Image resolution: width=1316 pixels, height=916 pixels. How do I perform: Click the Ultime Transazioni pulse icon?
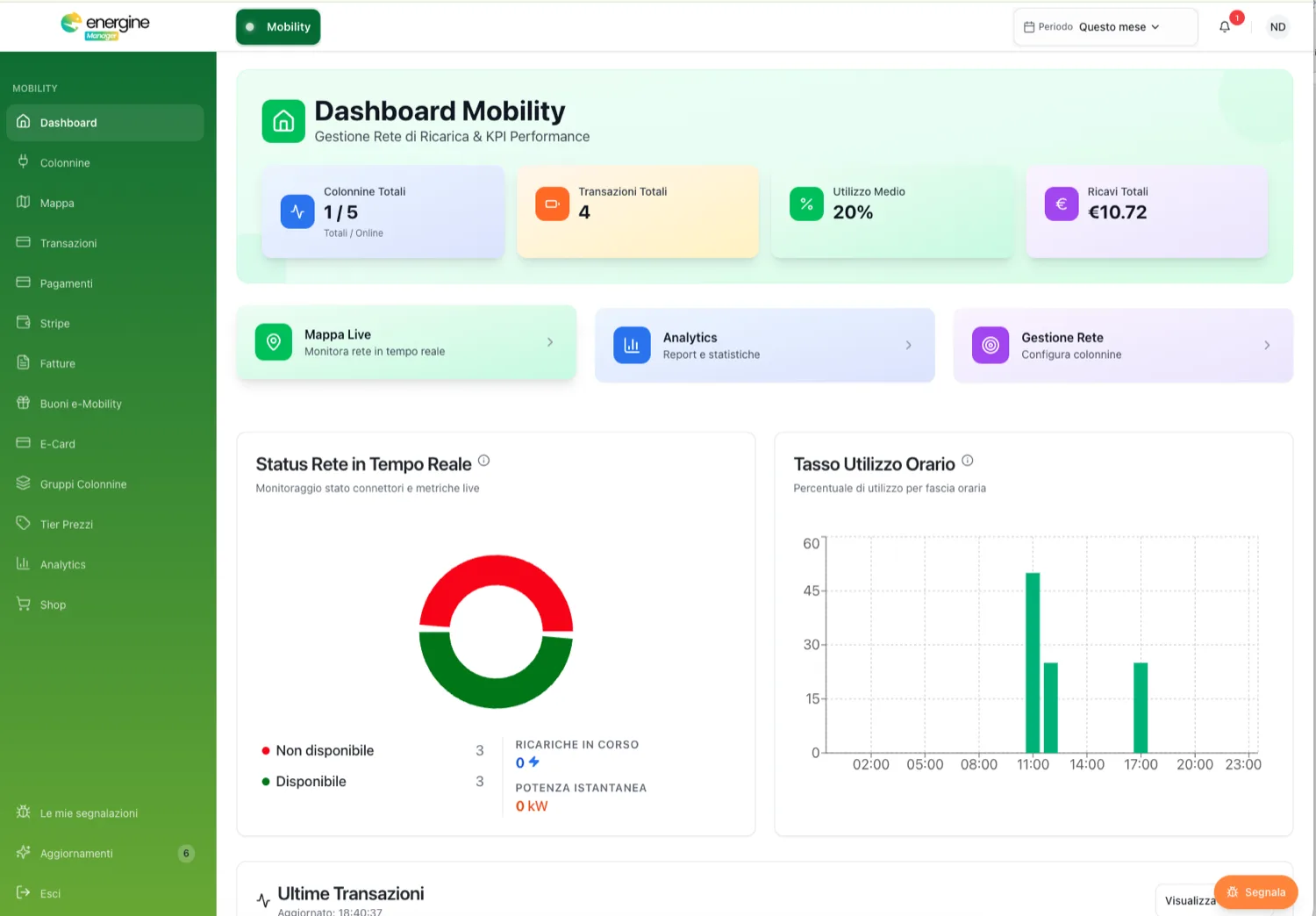(263, 900)
